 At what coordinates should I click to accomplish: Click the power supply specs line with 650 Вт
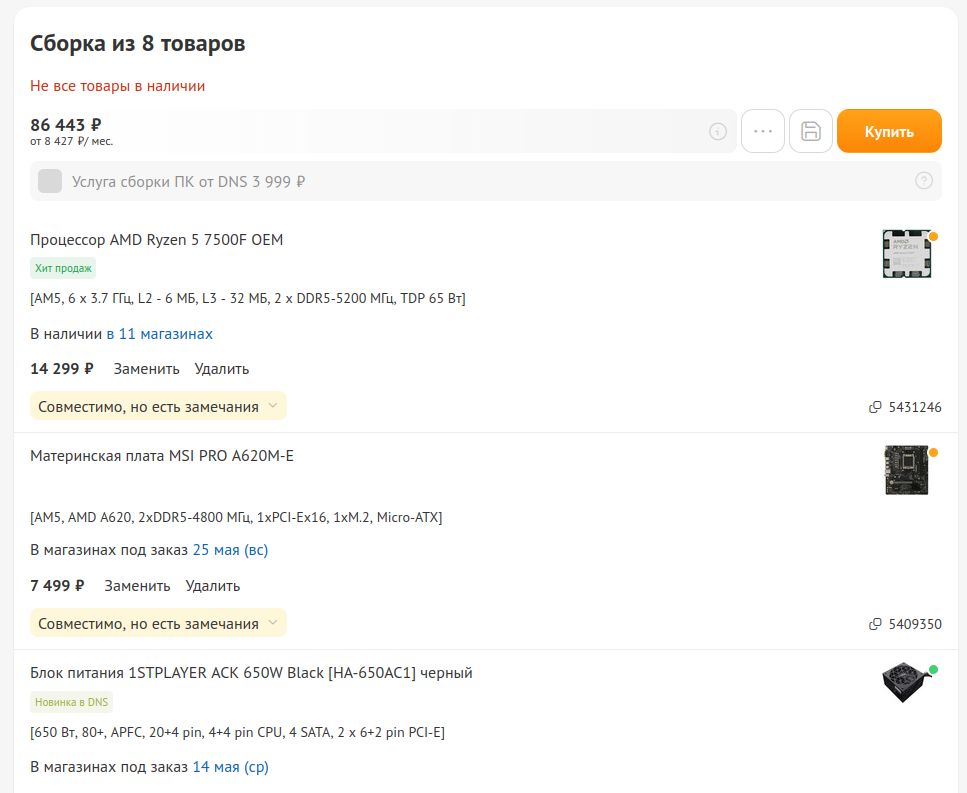pos(237,733)
